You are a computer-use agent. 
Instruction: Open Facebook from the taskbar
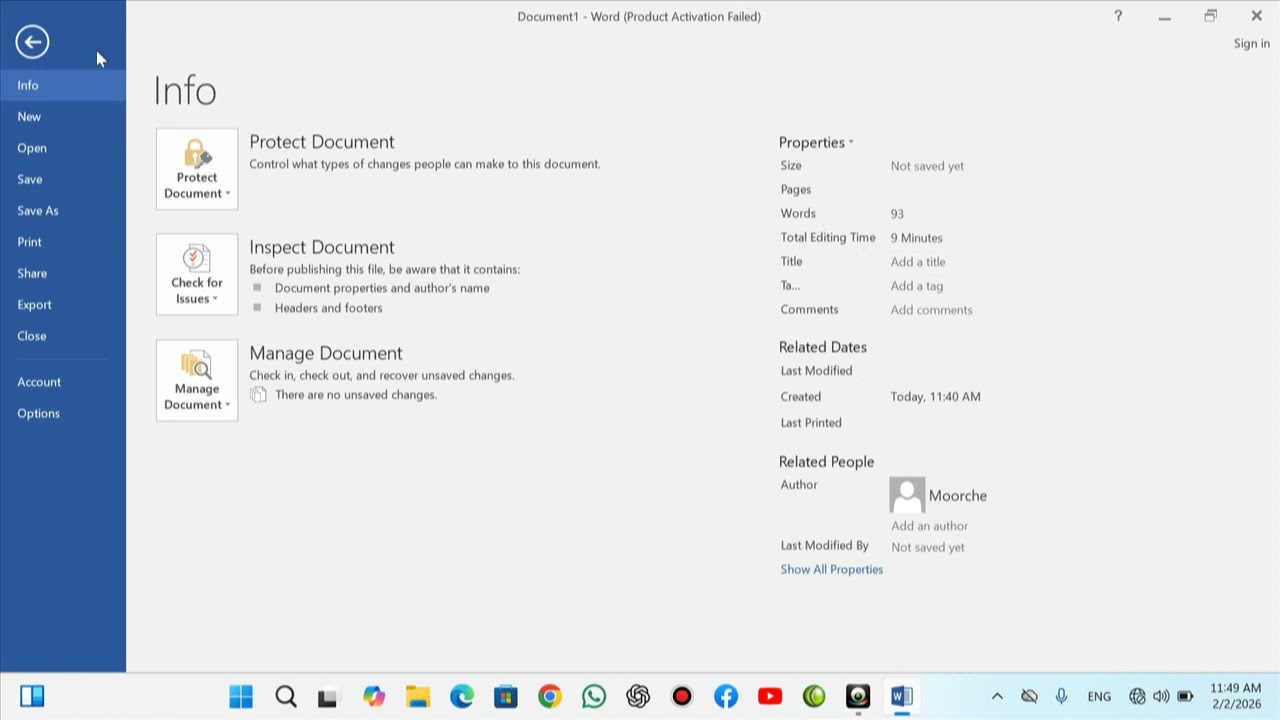(725, 696)
